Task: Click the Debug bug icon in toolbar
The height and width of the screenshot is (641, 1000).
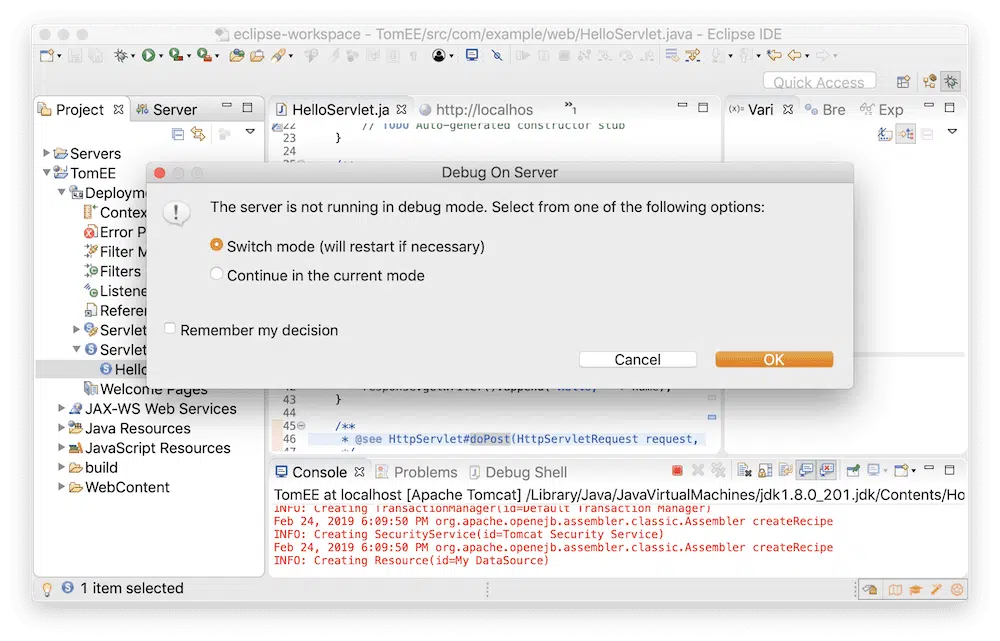Action: pyautogui.click(x=120, y=56)
